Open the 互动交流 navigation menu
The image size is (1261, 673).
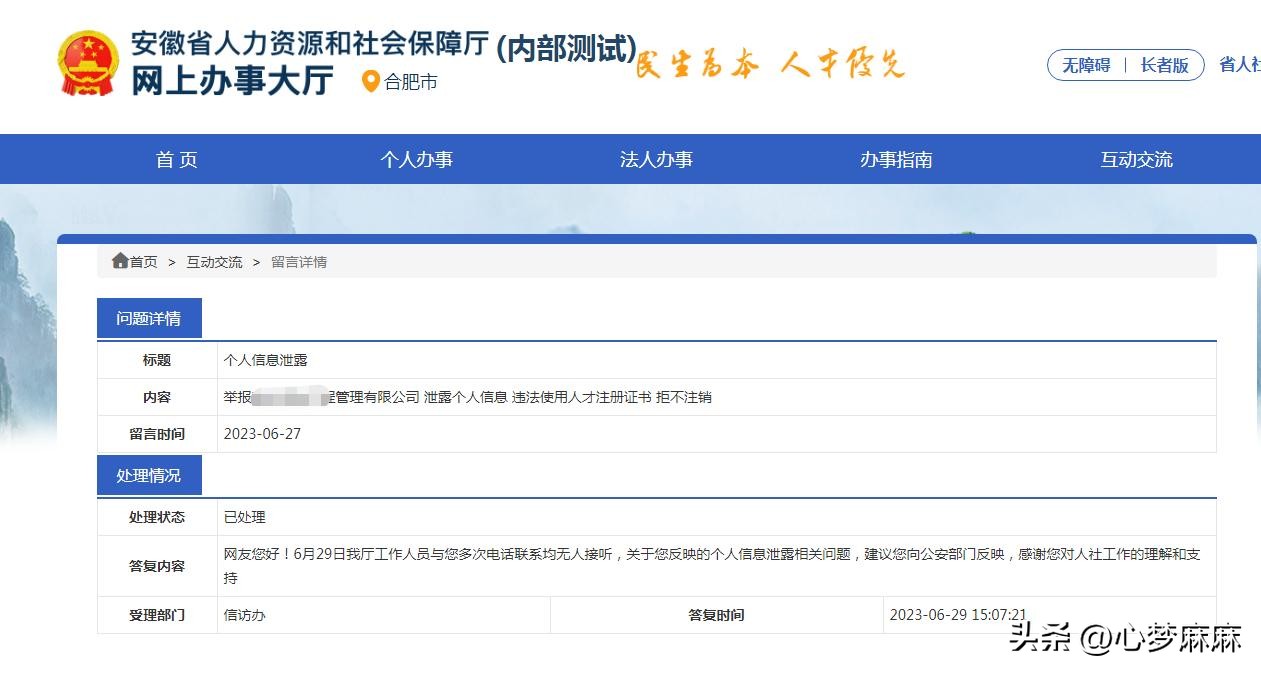[1136, 158]
